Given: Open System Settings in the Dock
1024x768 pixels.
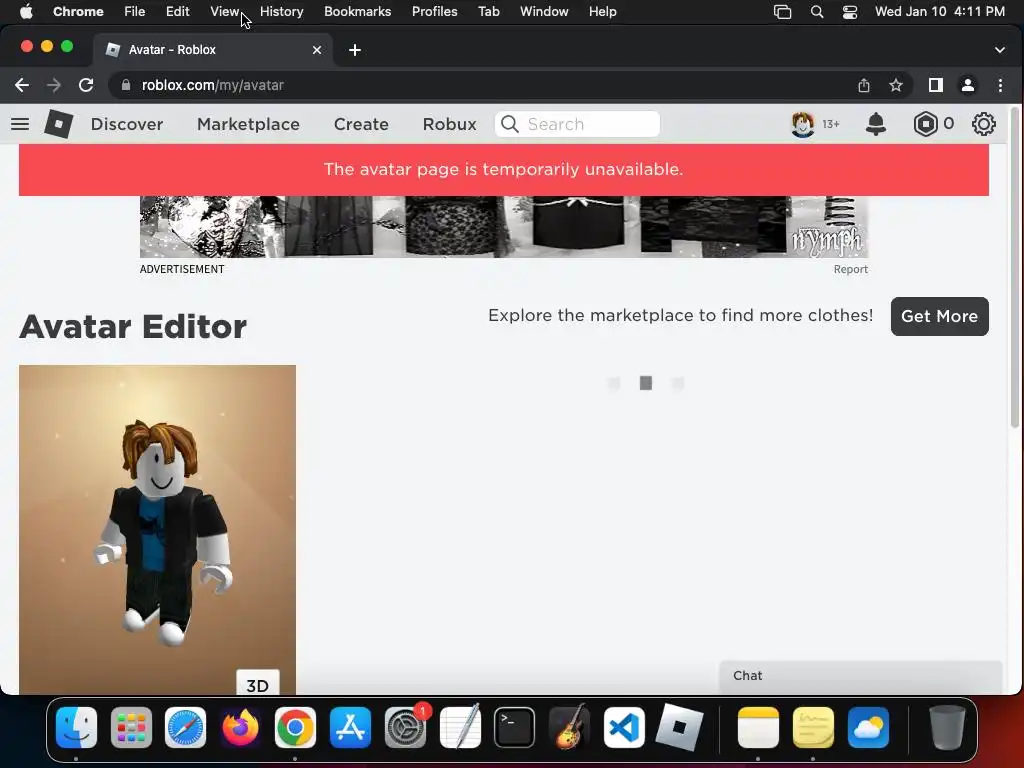Looking at the screenshot, I should [406, 728].
